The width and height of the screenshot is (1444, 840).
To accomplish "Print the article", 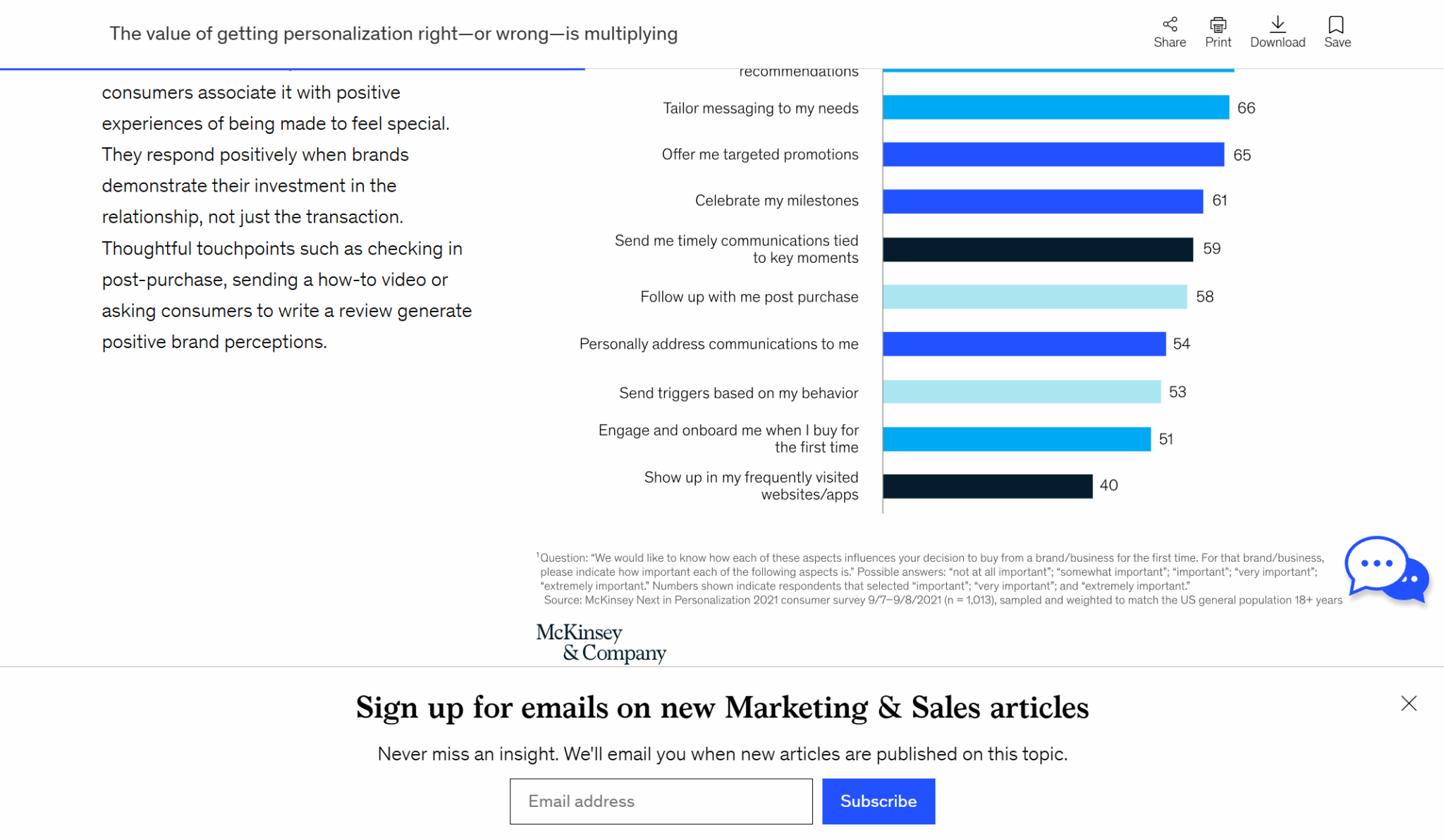I will coord(1217,31).
